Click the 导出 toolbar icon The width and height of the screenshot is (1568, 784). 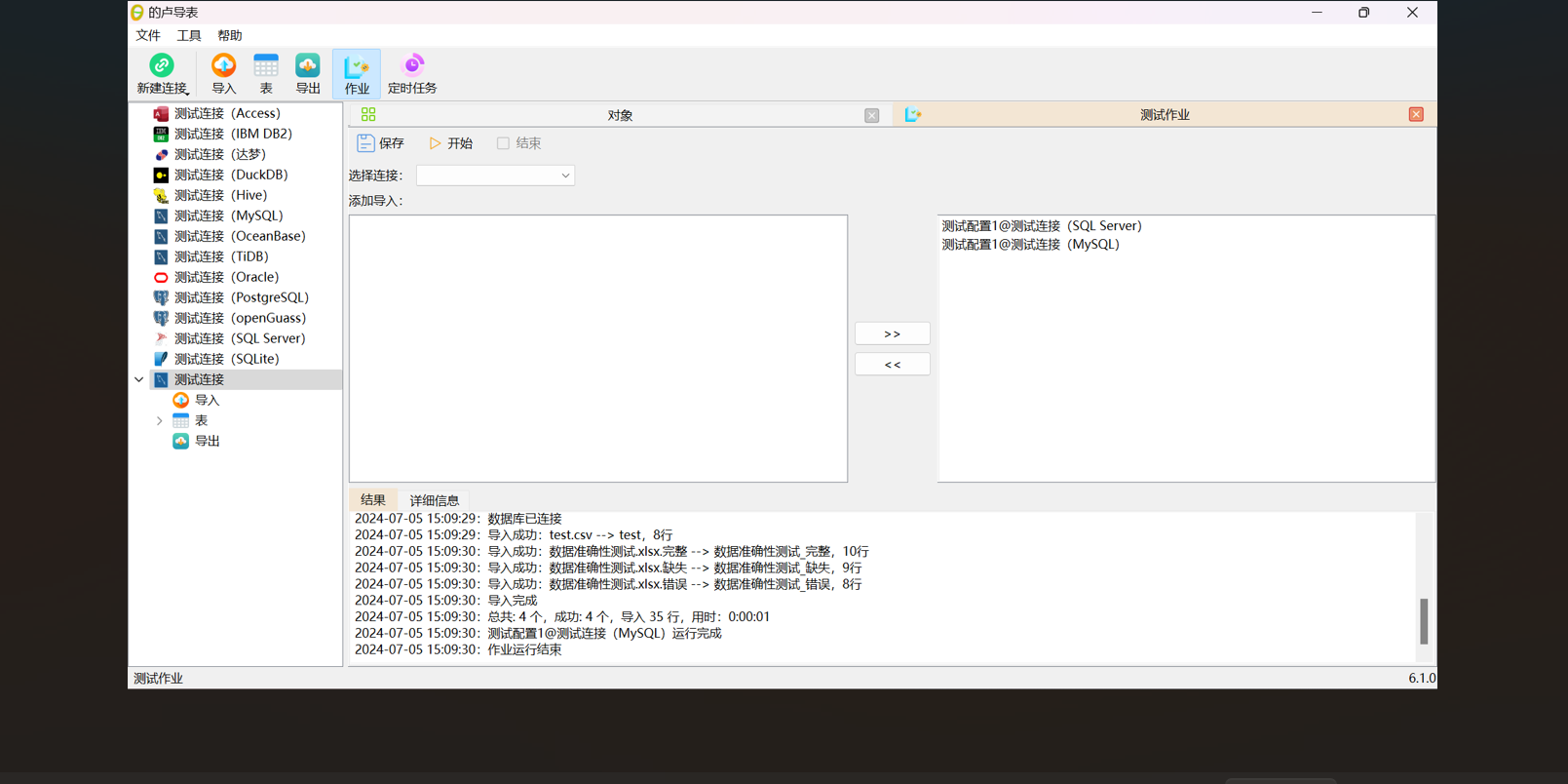click(307, 65)
